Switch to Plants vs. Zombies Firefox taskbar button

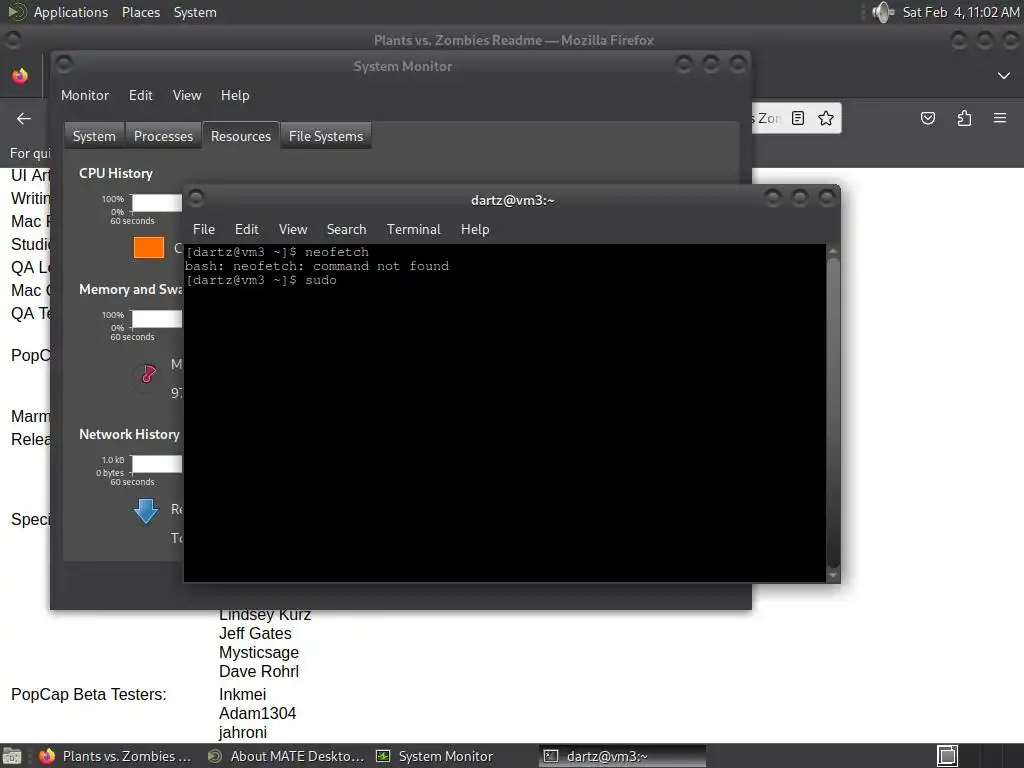coord(116,756)
